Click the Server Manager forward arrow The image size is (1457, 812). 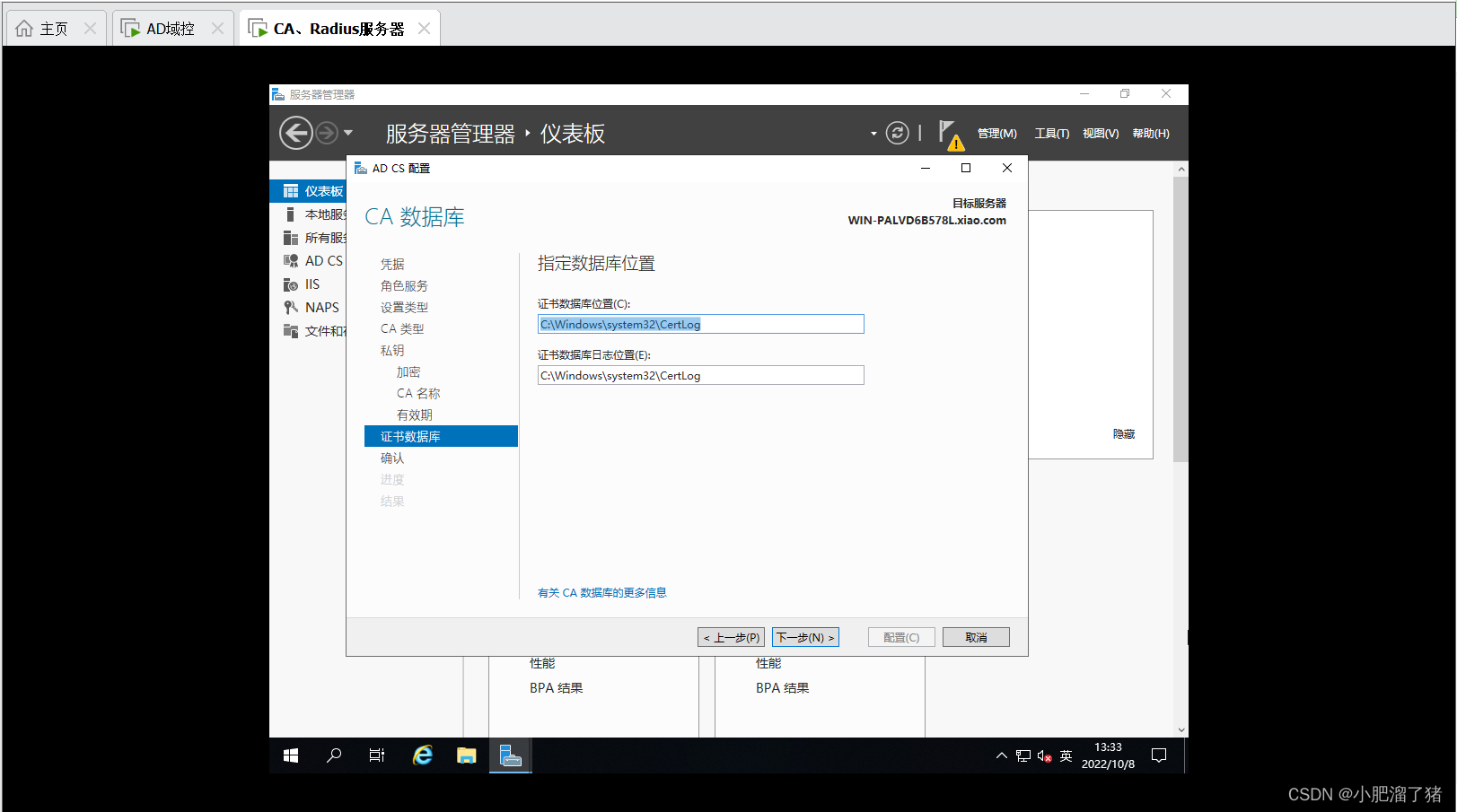327,133
